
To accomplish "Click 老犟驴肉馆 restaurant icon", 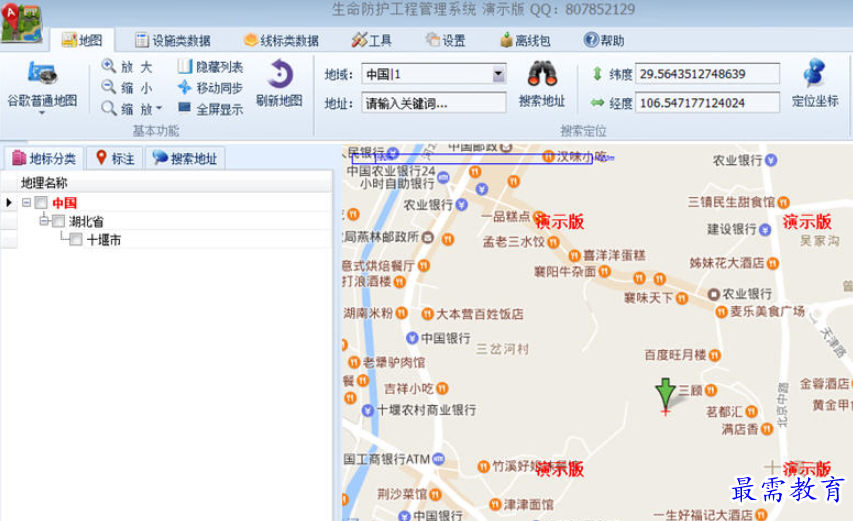I will (x=354, y=362).
